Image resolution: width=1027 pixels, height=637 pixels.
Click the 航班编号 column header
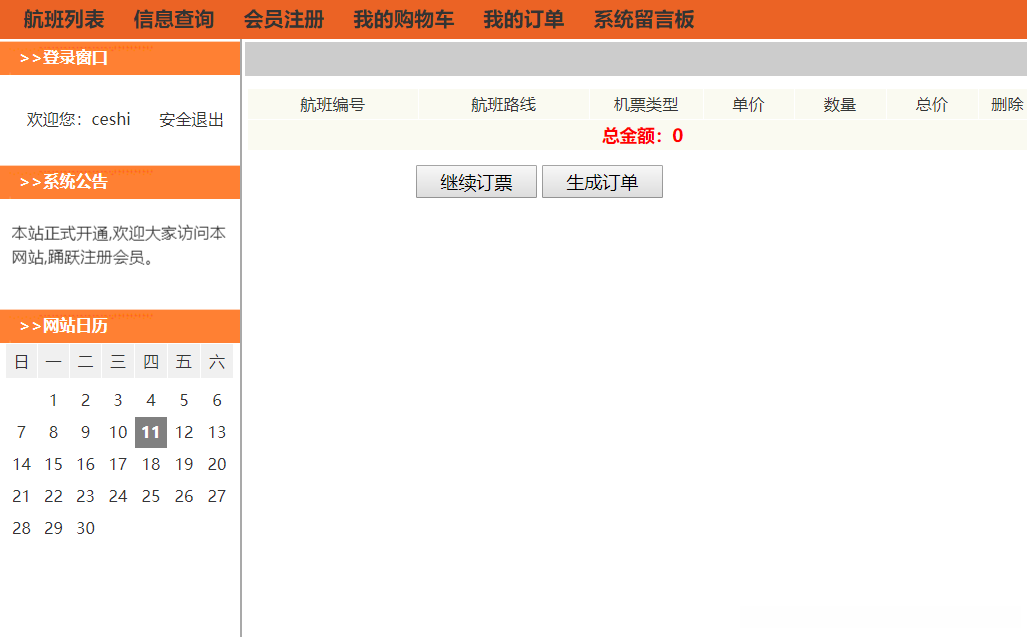tap(333, 105)
